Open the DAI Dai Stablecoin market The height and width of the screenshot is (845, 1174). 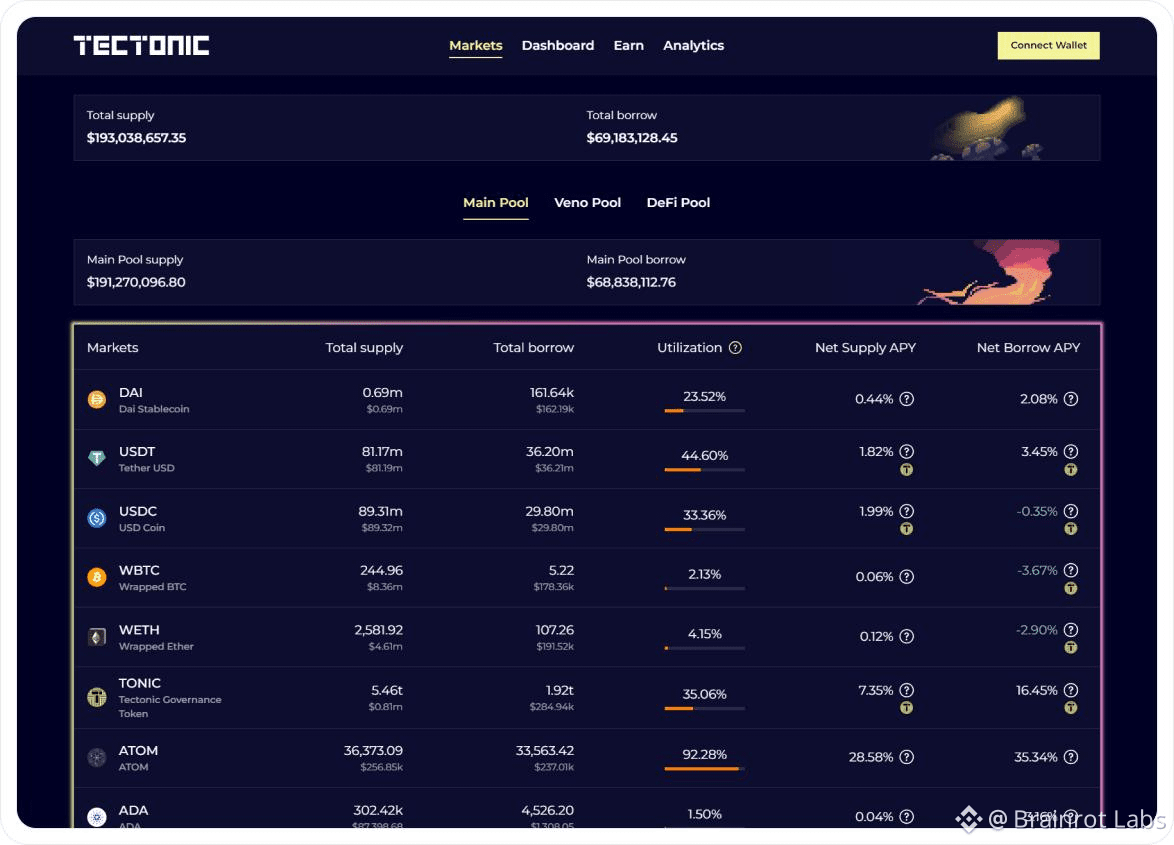tap(153, 400)
